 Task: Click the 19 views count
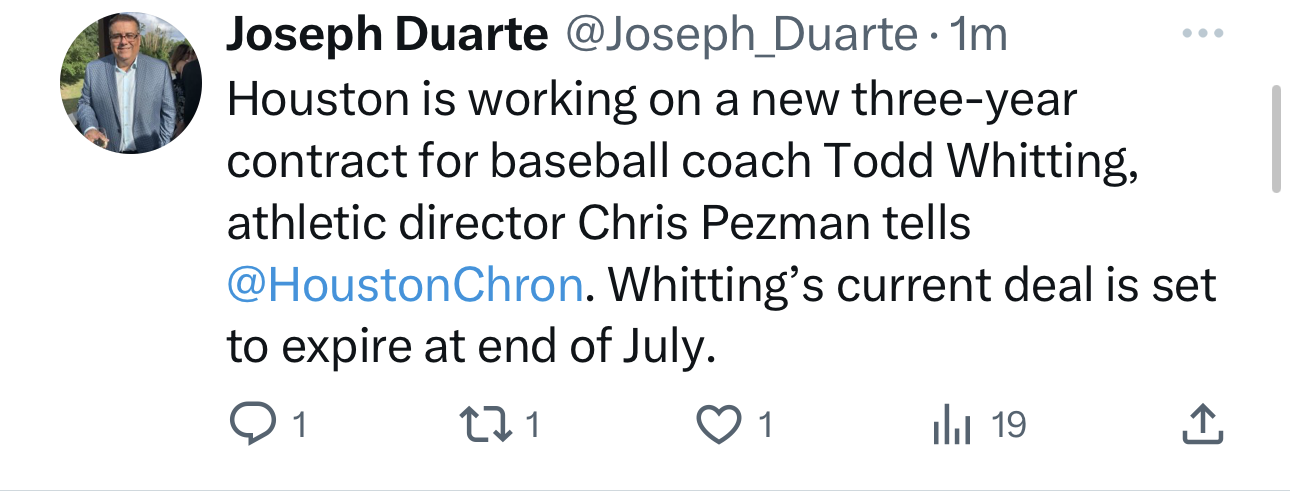[x=1008, y=426]
